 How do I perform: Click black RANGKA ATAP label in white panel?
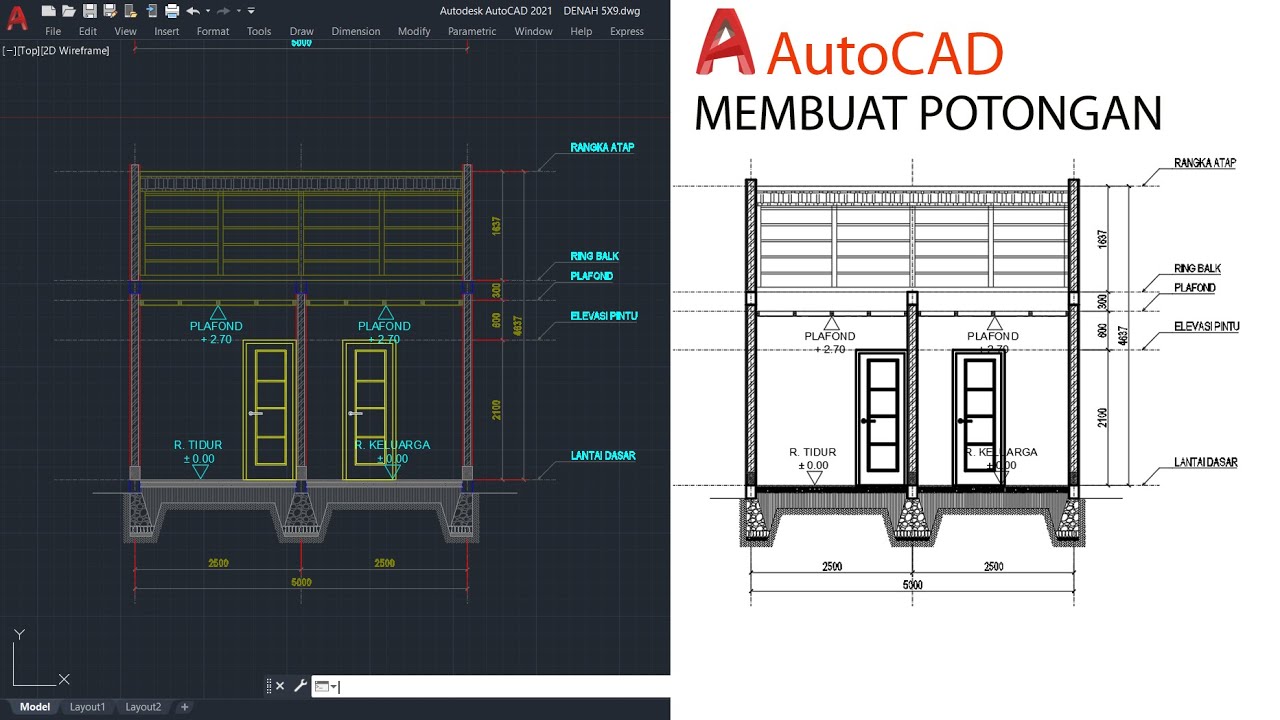pos(1205,163)
